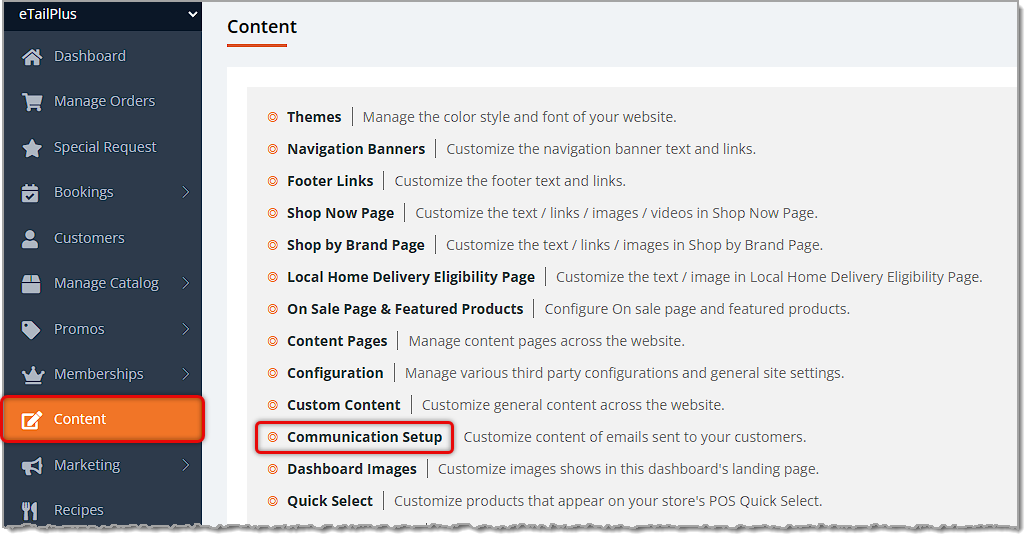Screen dimensions: 1029x542
Task: Click the Memberships crown icon
Action: pos(32,375)
